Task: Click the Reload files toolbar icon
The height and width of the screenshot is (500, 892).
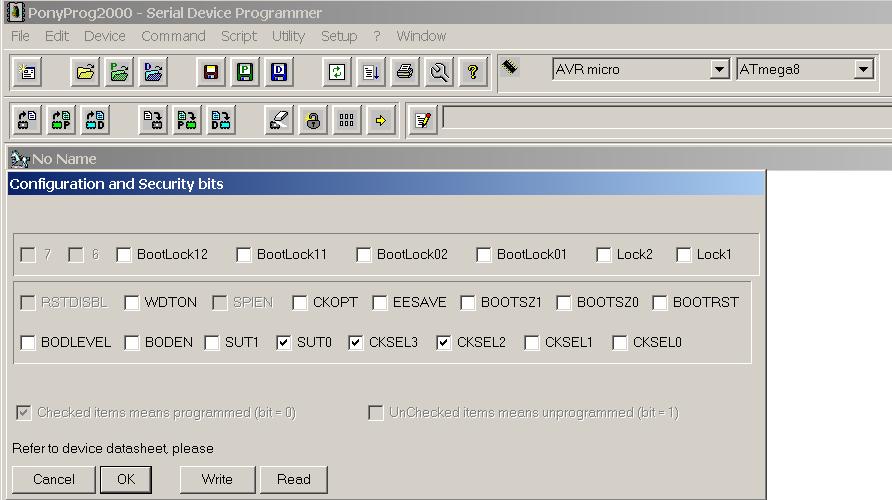Action: tap(338, 72)
